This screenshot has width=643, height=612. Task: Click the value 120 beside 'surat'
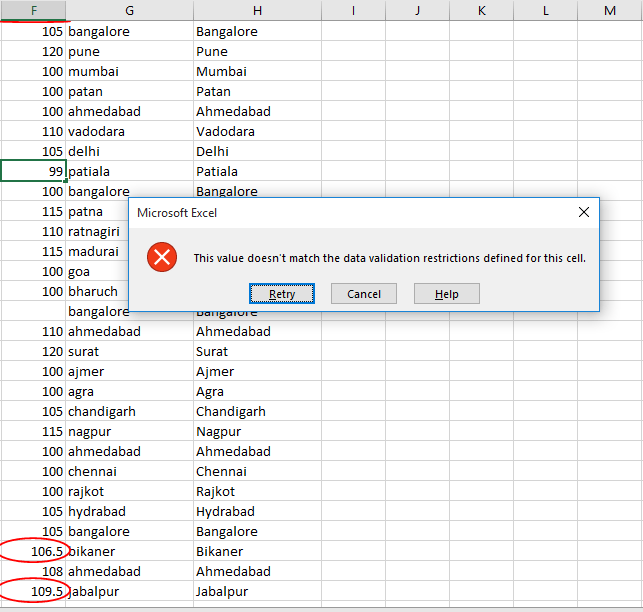tap(33, 351)
